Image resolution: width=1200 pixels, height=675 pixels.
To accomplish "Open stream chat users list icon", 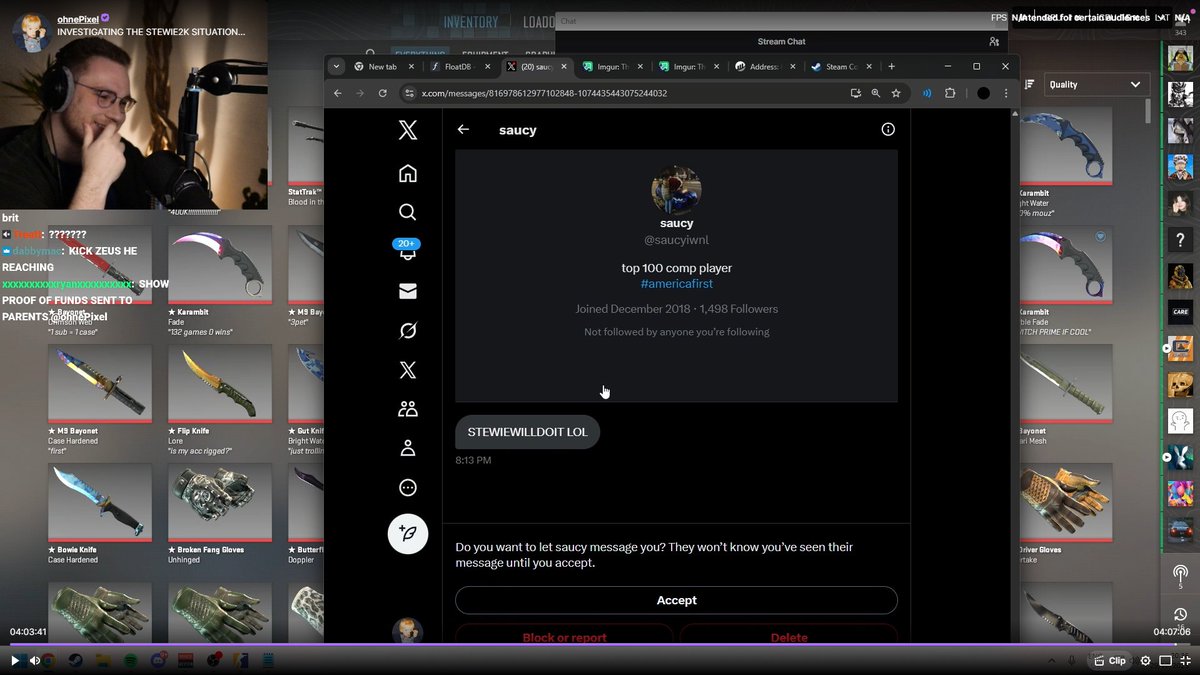I will coord(993,42).
